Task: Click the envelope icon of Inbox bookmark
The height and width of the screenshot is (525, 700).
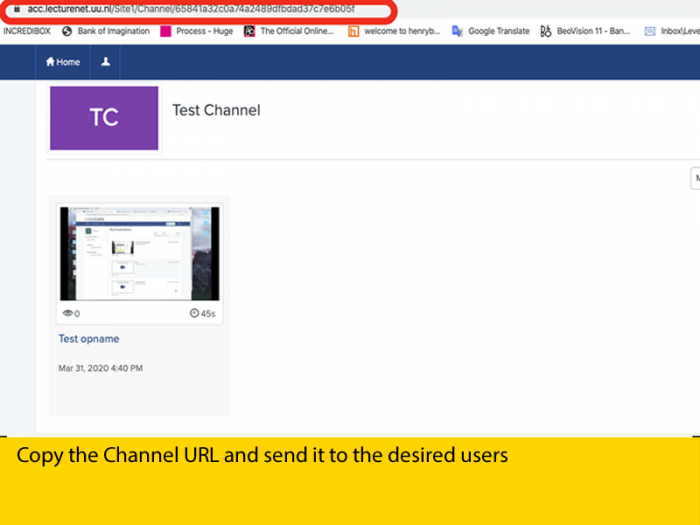Action: pyautogui.click(x=650, y=31)
